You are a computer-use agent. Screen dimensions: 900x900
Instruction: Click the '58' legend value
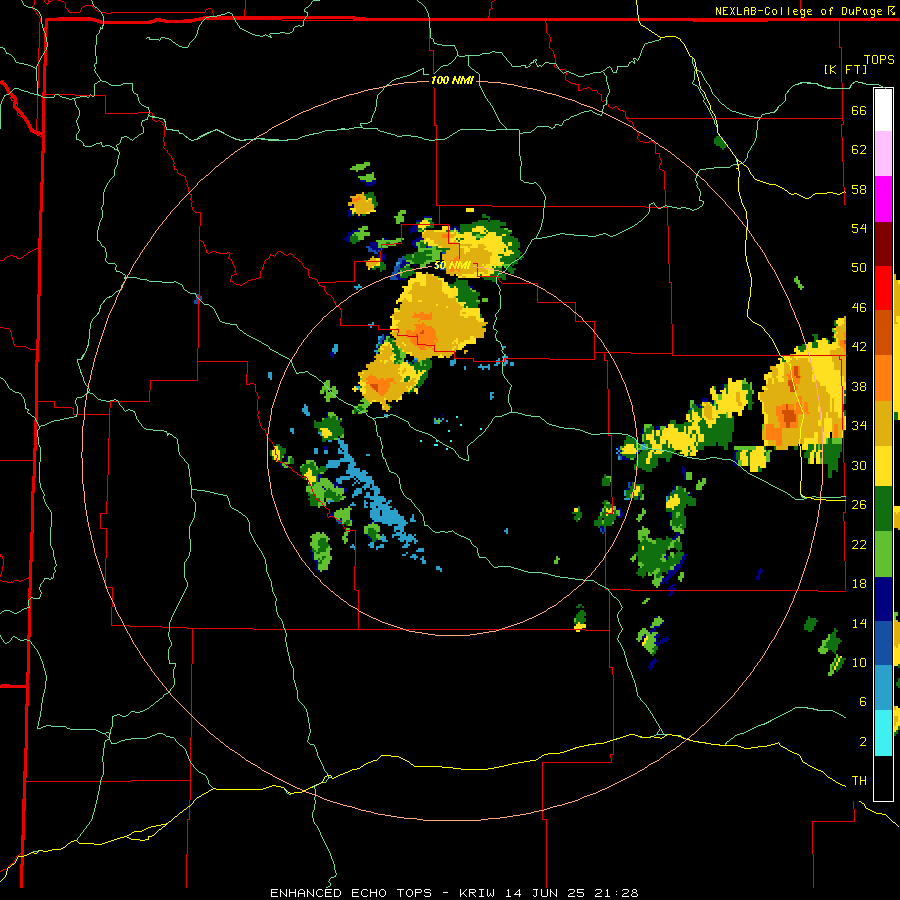point(859,189)
